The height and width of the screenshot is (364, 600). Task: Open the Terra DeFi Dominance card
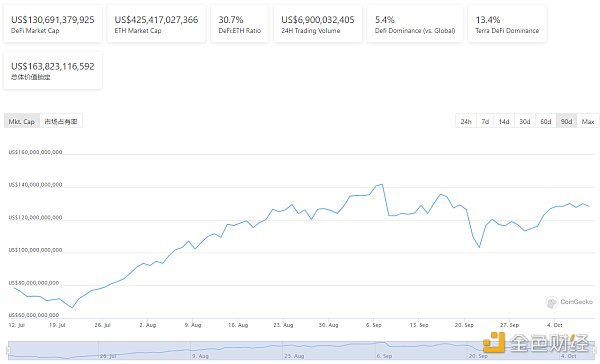click(x=507, y=24)
